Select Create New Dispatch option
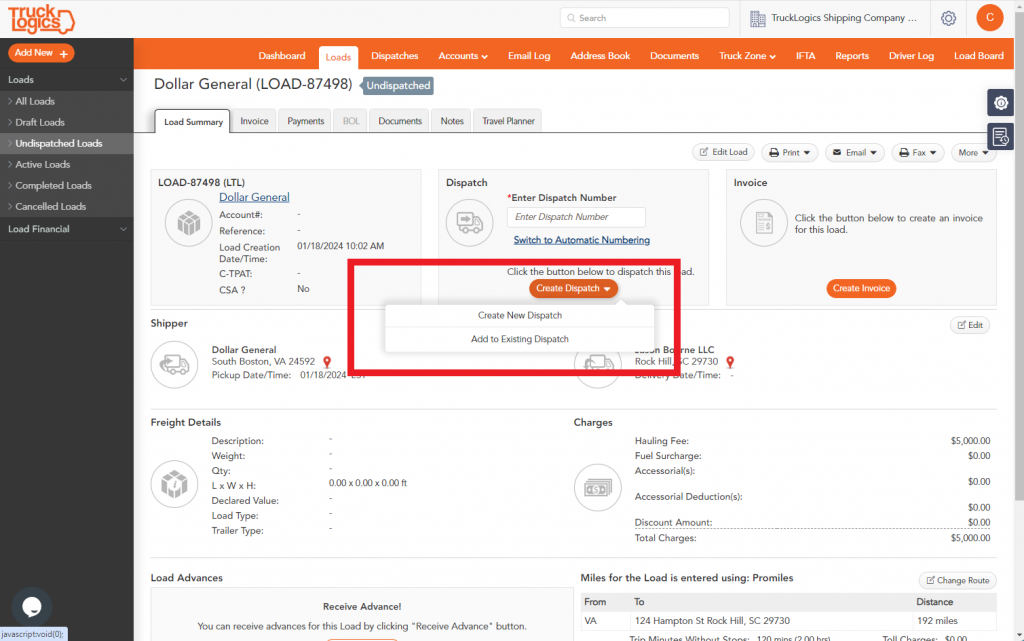1024x641 pixels. (x=520, y=315)
